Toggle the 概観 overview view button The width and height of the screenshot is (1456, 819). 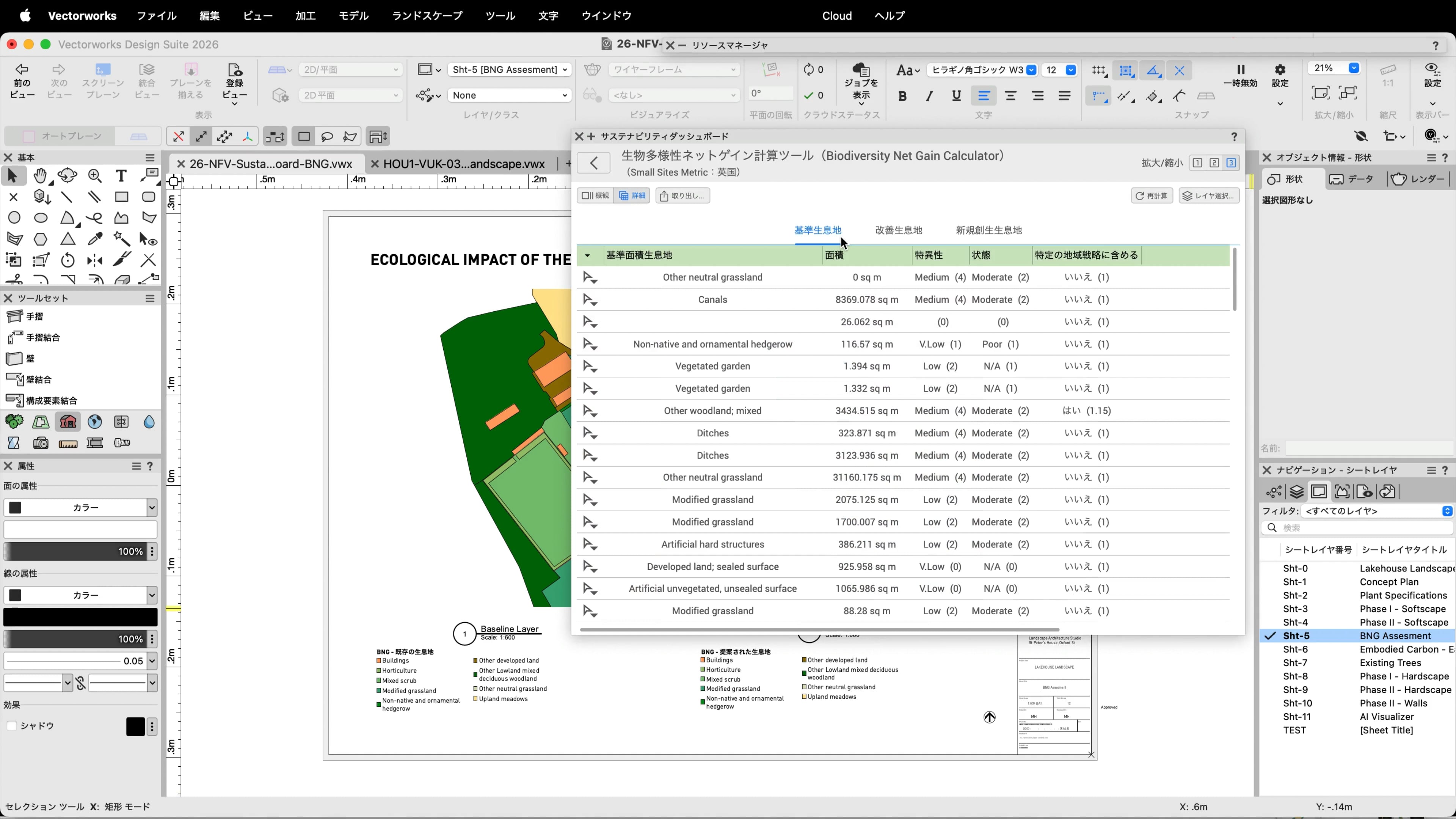[x=595, y=196]
